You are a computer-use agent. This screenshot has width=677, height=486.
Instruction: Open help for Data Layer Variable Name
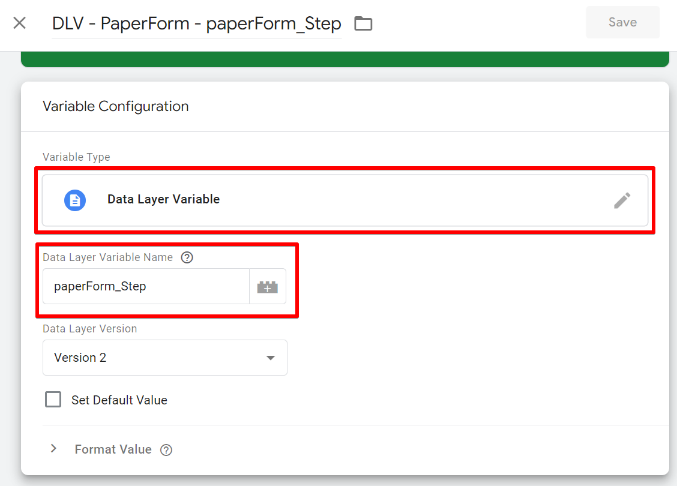pos(187,258)
